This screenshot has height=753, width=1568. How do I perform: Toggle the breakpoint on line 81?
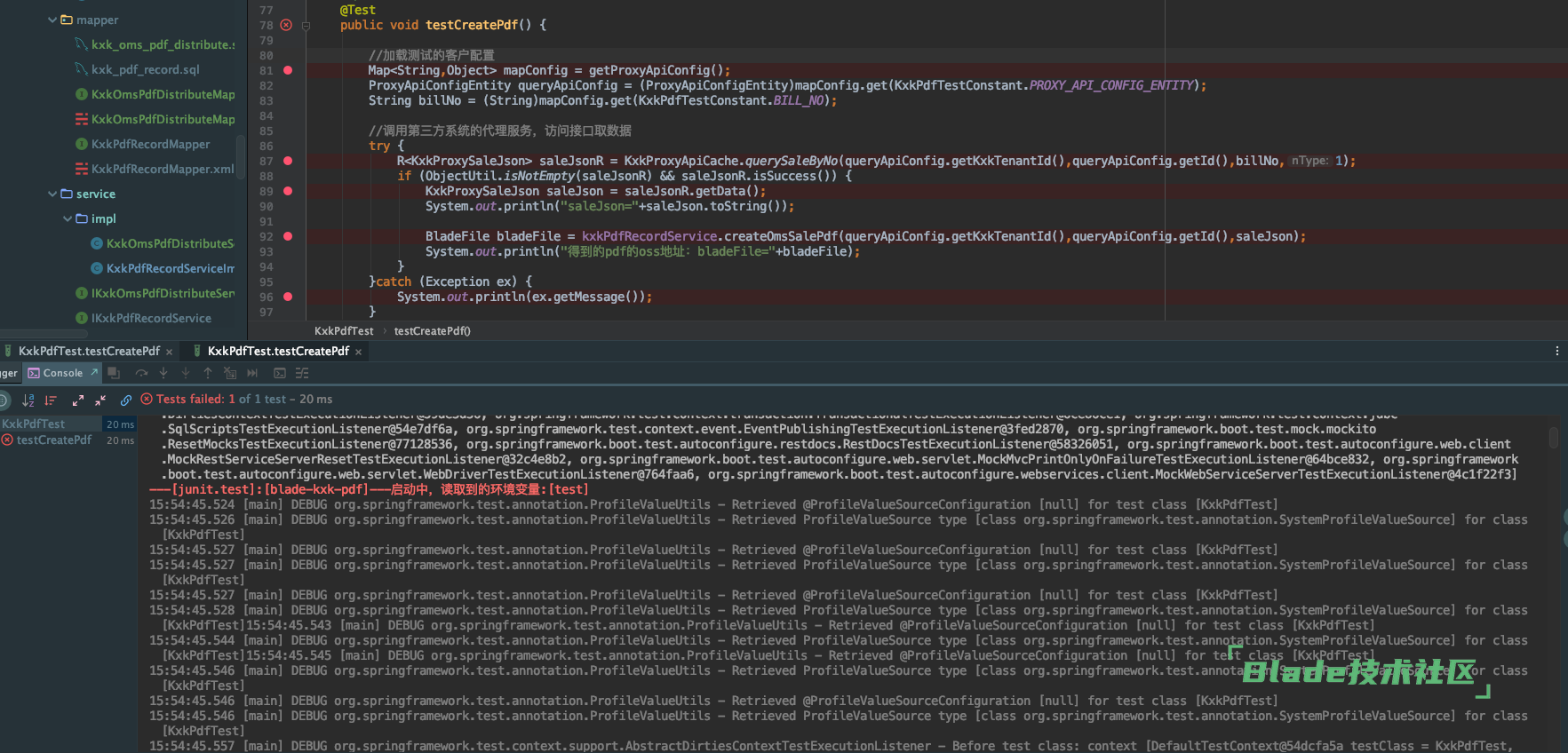click(x=288, y=70)
